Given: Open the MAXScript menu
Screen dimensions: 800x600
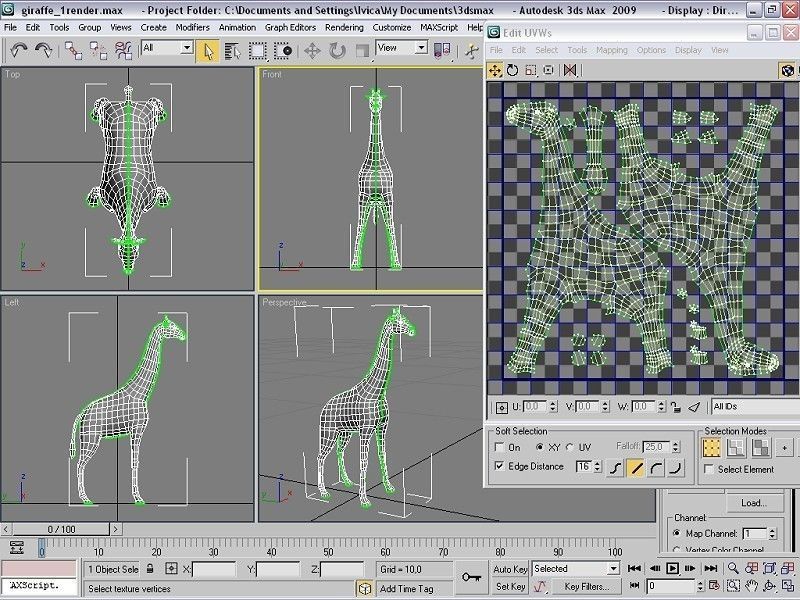Looking at the screenshot, I should [439, 28].
